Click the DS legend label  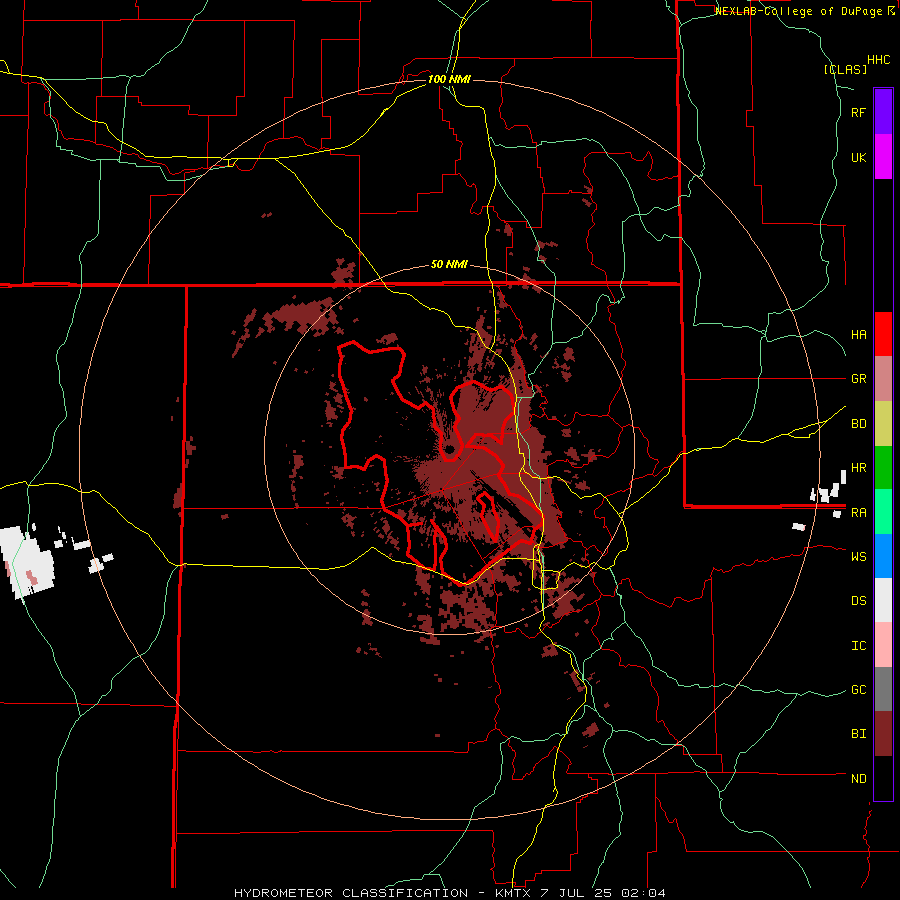pyautogui.click(x=858, y=601)
